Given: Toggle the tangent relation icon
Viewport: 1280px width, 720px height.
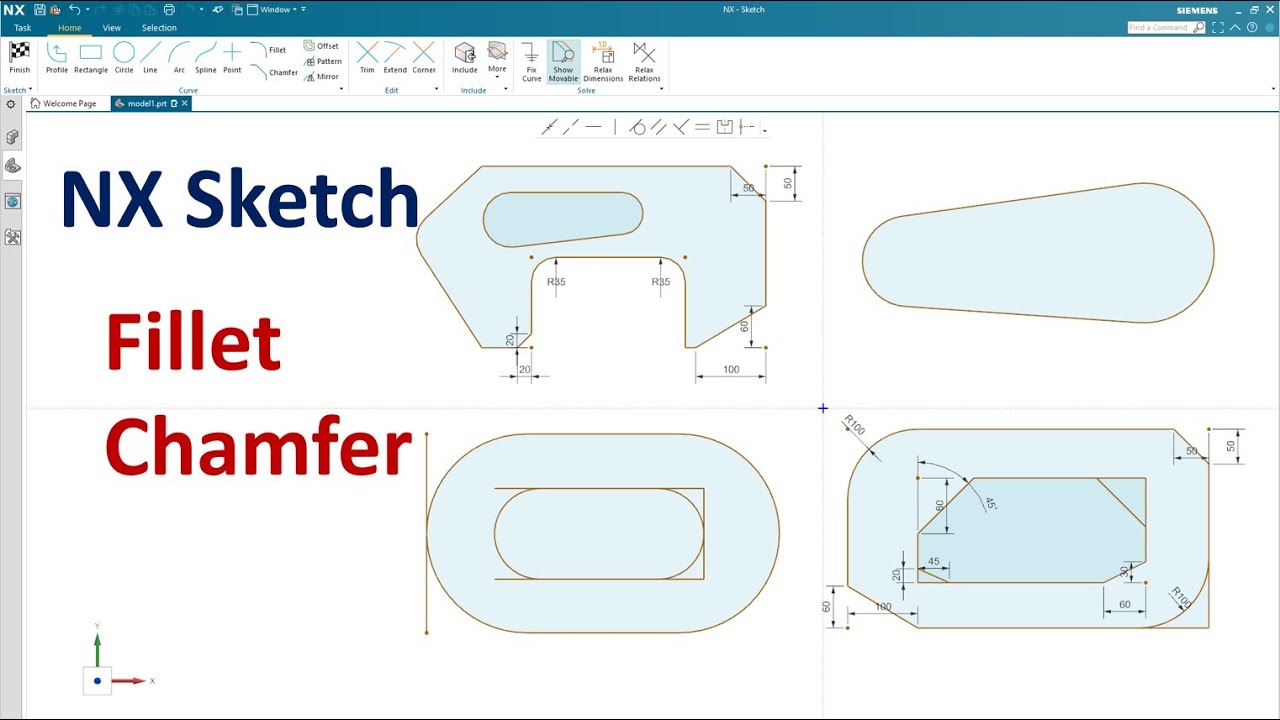Looking at the screenshot, I should click(x=637, y=127).
